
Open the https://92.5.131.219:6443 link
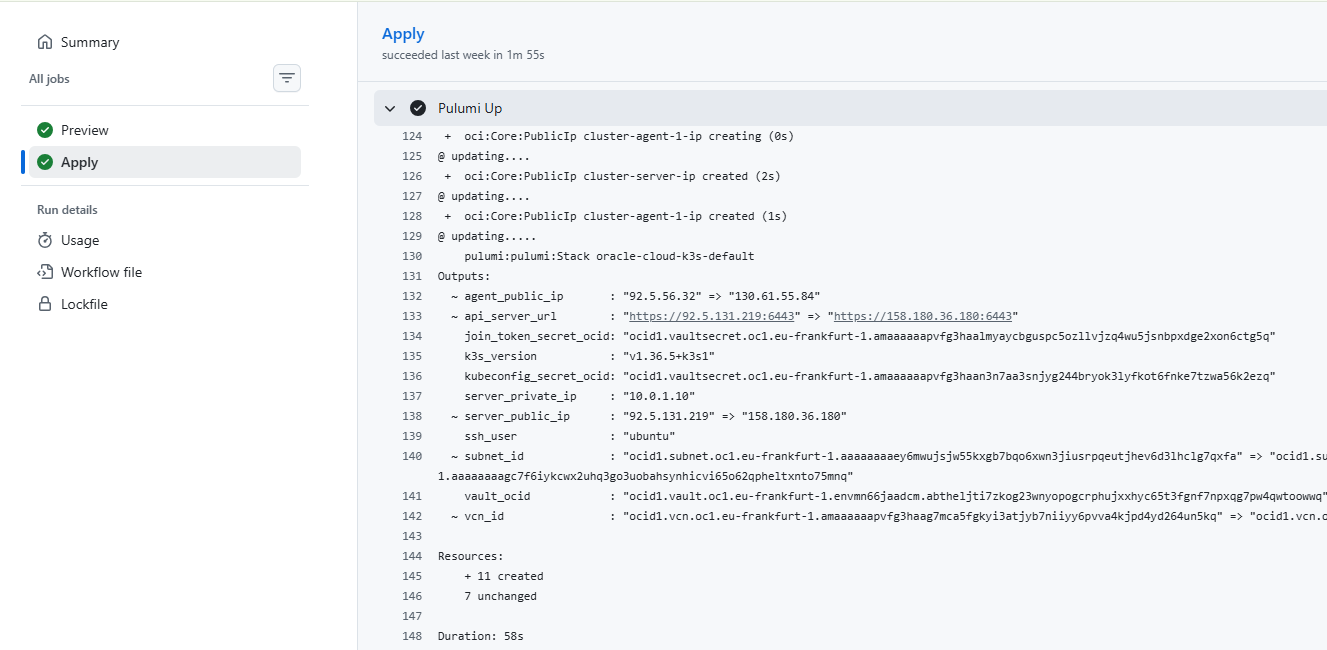714,316
